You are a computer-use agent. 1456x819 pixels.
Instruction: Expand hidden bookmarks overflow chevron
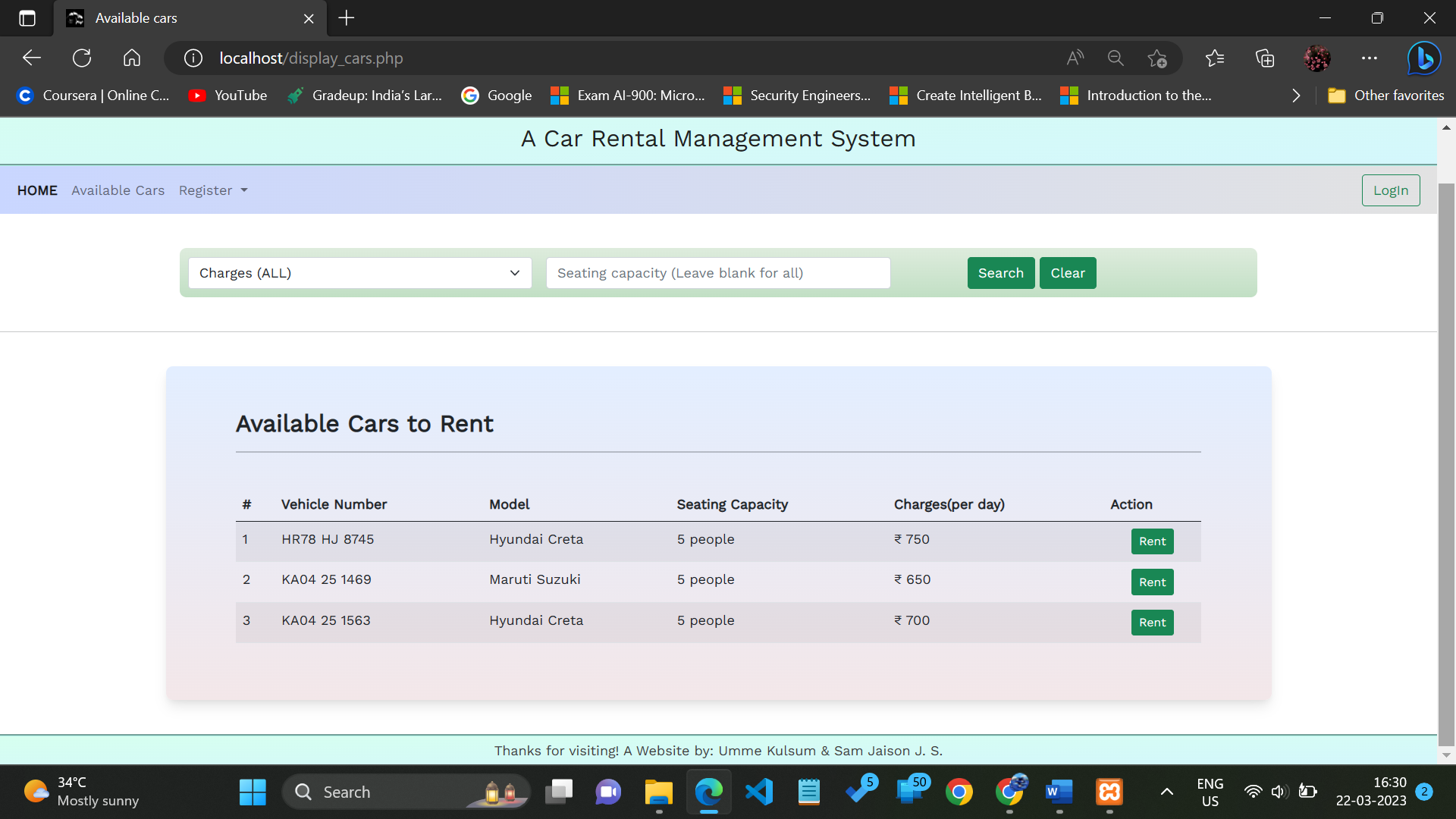1296,96
